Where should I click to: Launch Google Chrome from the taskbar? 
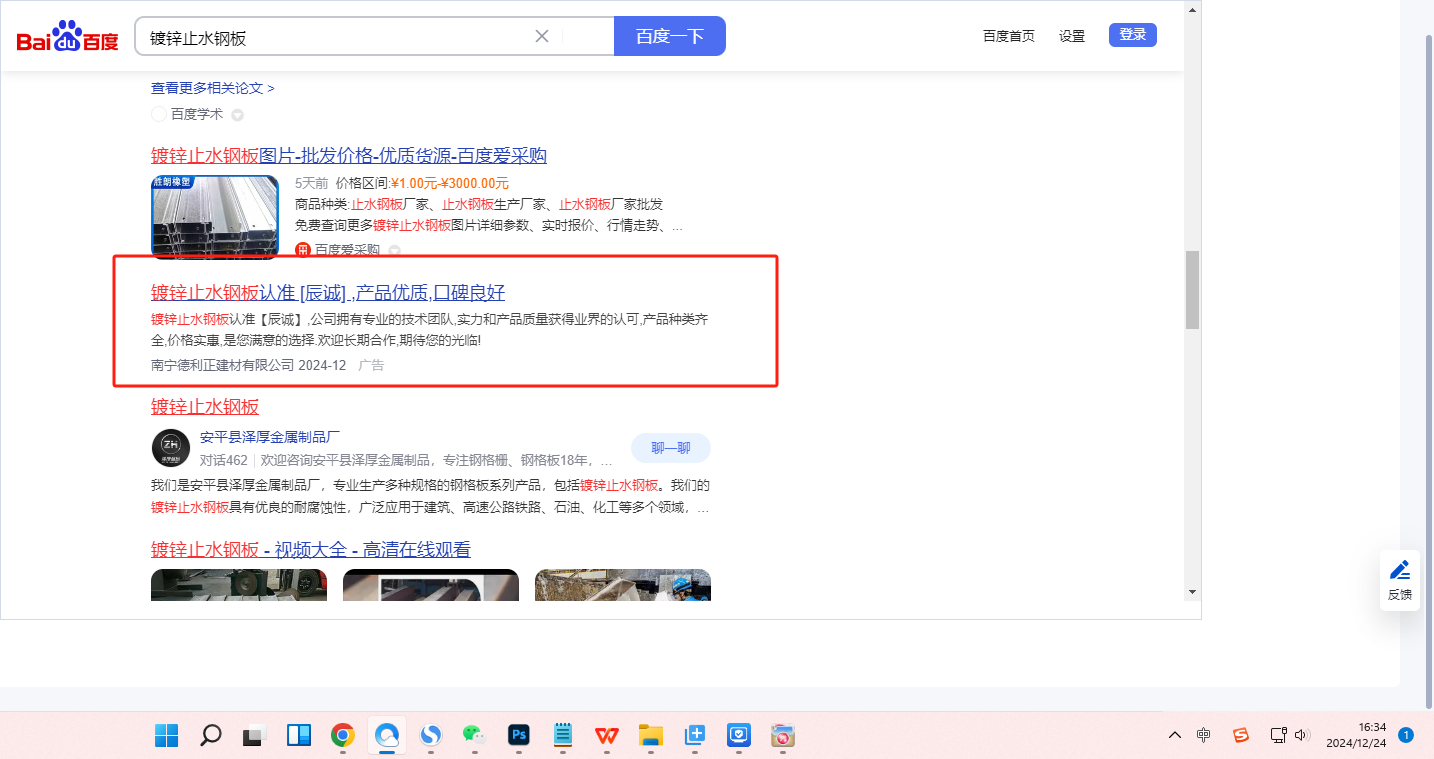pyautogui.click(x=342, y=736)
